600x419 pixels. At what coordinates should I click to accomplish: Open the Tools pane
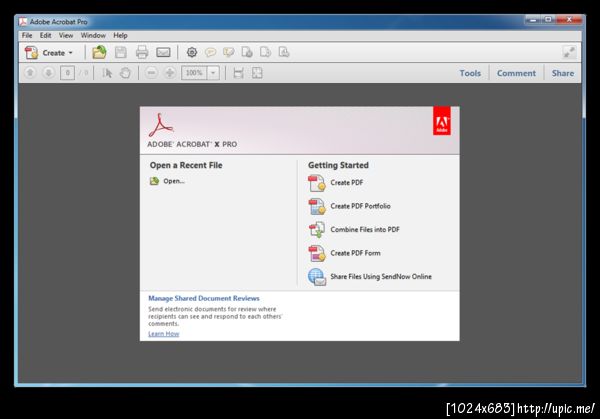(x=470, y=73)
